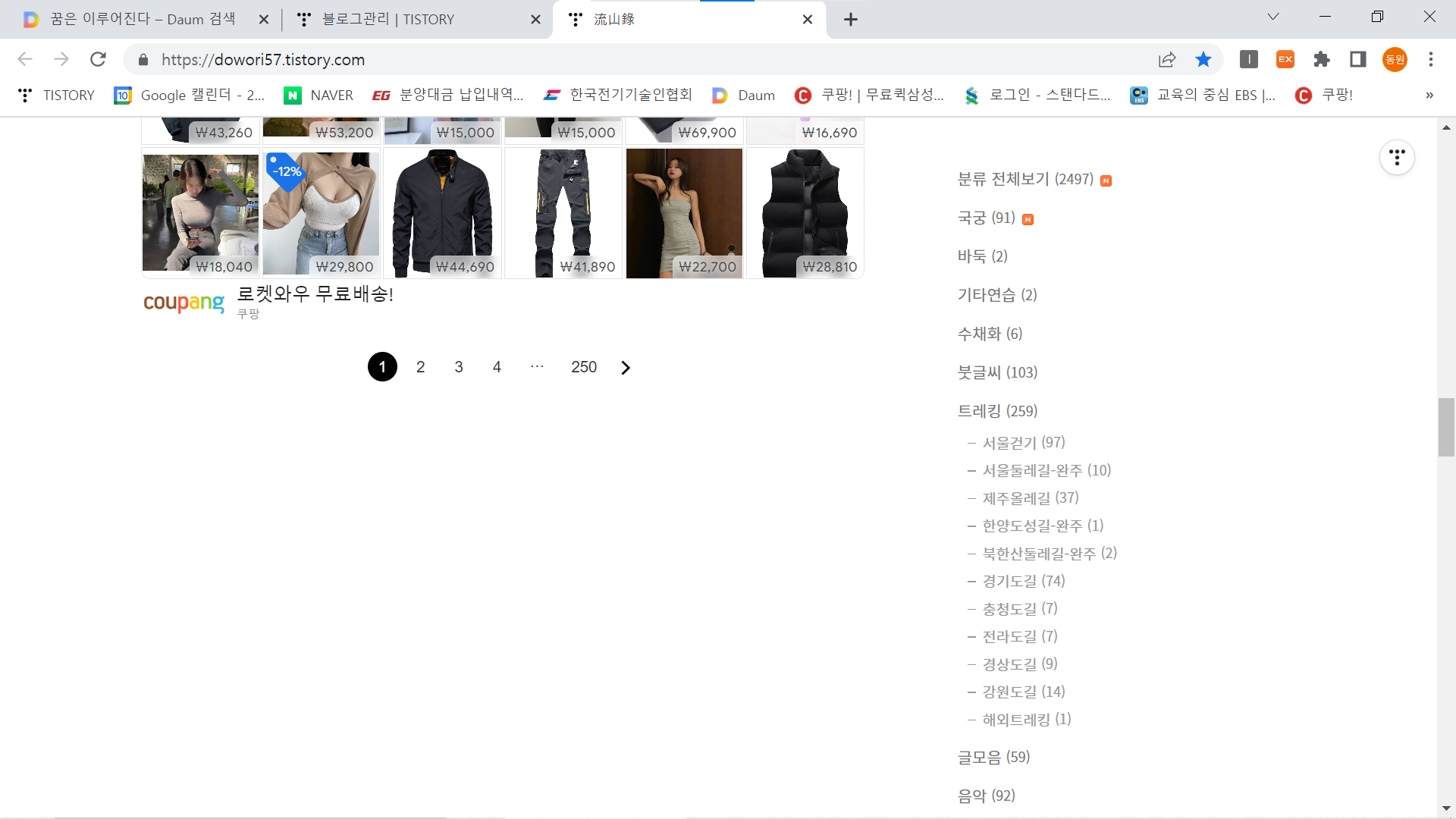Go to next page with the arrow
Image resolution: width=1456 pixels, height=819 pixels.
pos(626,368)
